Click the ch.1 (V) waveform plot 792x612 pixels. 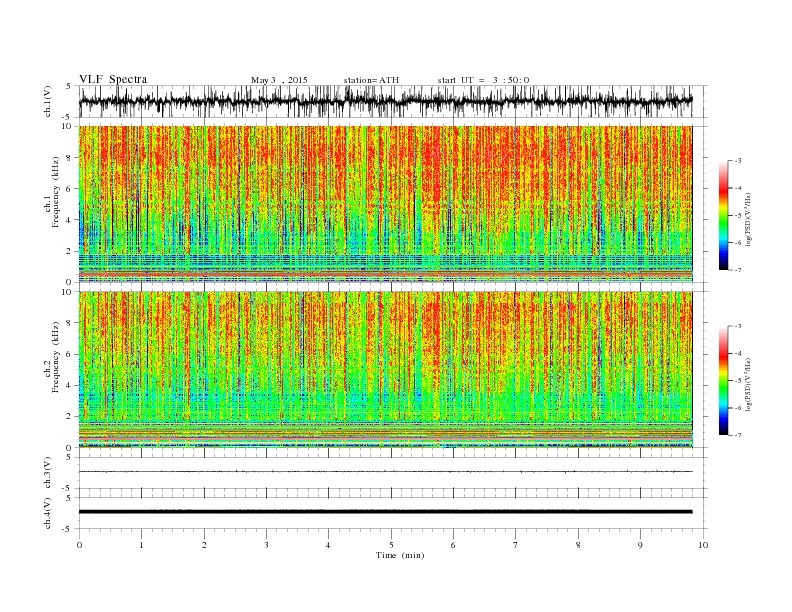pyautogui.click(x=386, y=101)
